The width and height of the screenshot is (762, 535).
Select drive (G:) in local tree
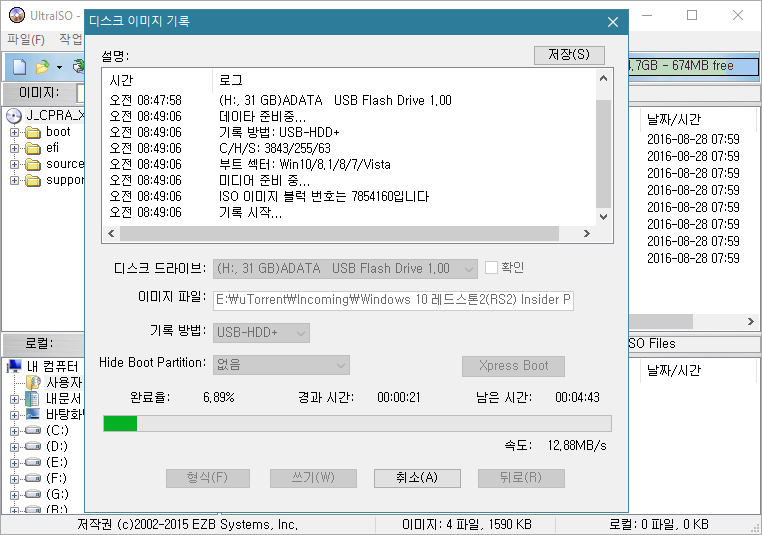coord(57,495)
